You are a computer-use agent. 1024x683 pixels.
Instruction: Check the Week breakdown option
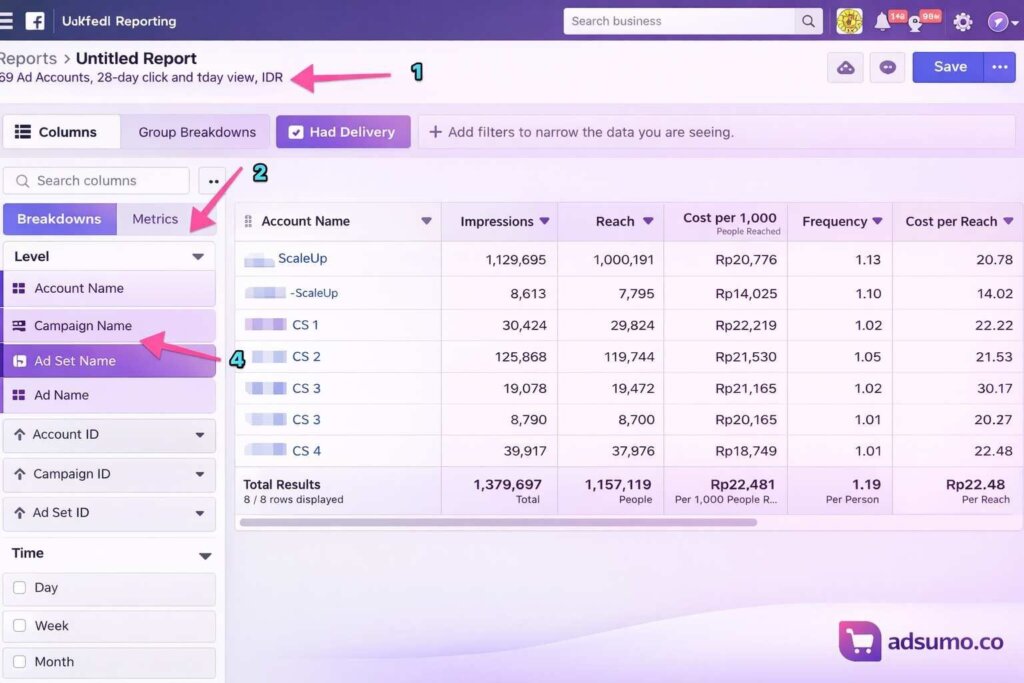tap(20, 626)
